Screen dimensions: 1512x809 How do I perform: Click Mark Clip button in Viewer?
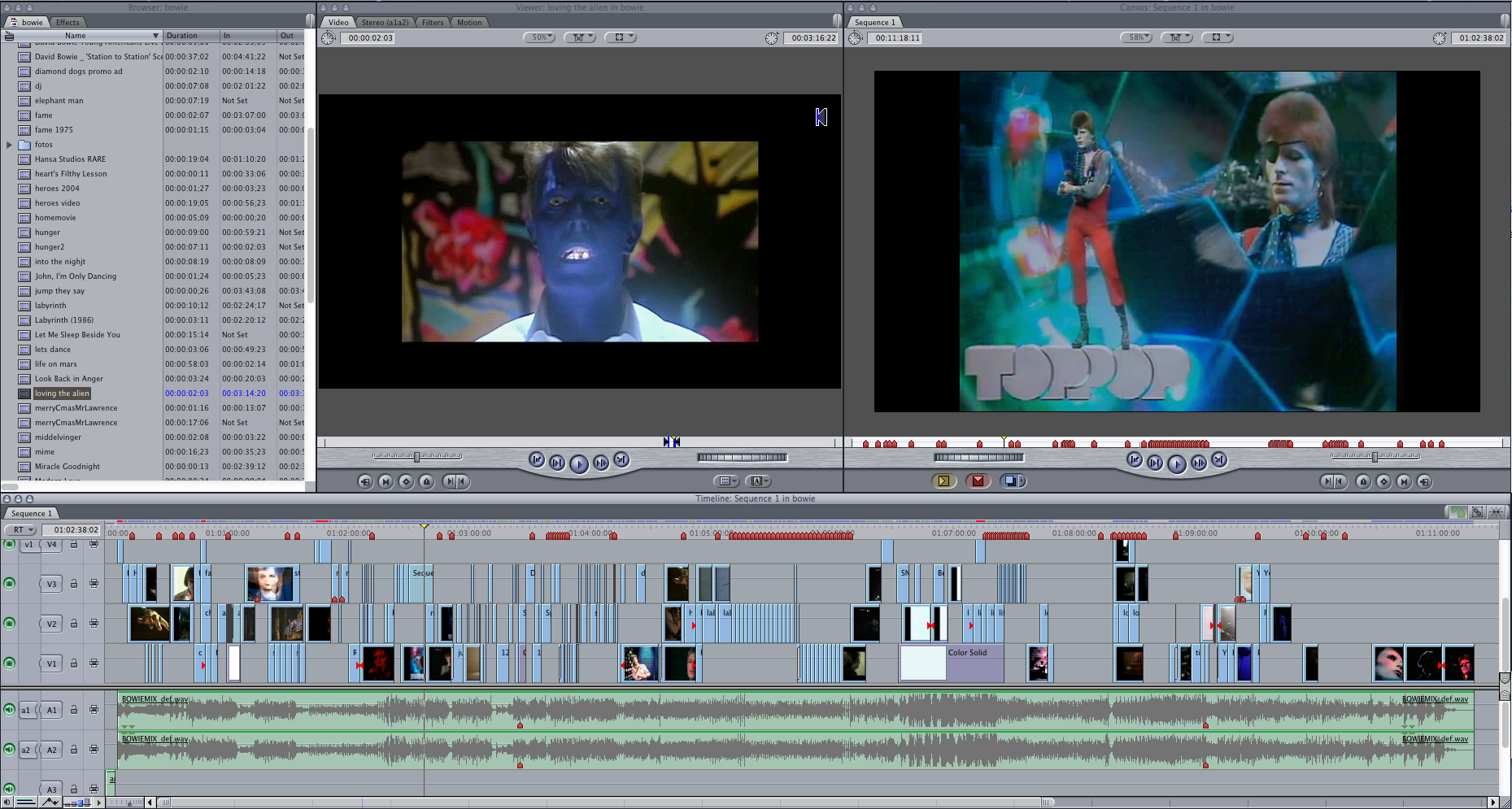pyautogui.click(x=386, y=481)
